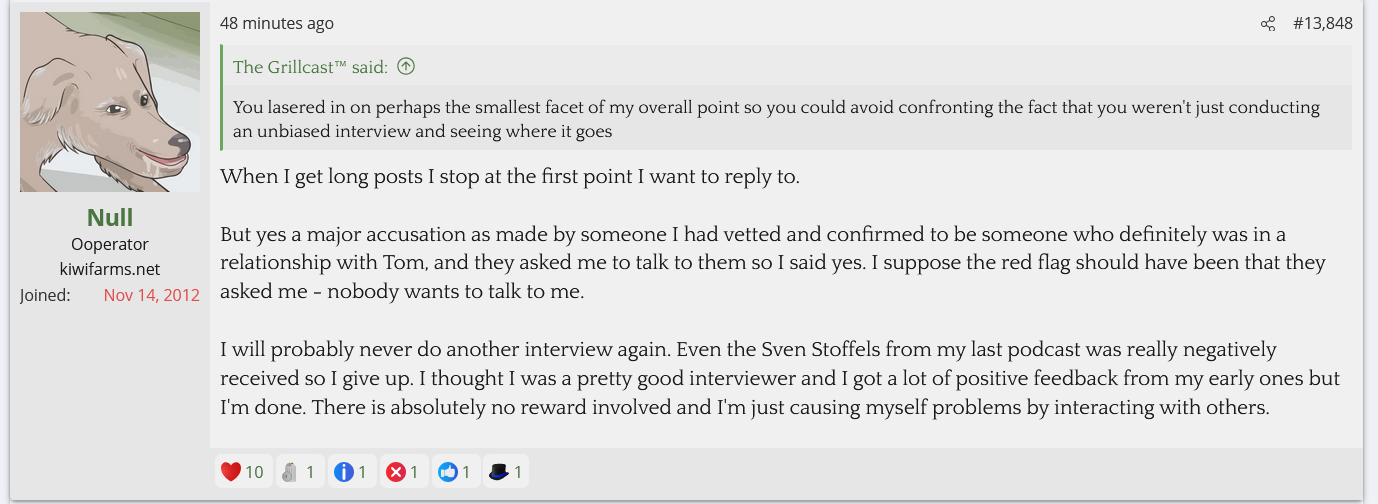Click the heart reaction count of 10
Screen dimensions: 1378x504
pyautogui.click(x=254, y=471)
